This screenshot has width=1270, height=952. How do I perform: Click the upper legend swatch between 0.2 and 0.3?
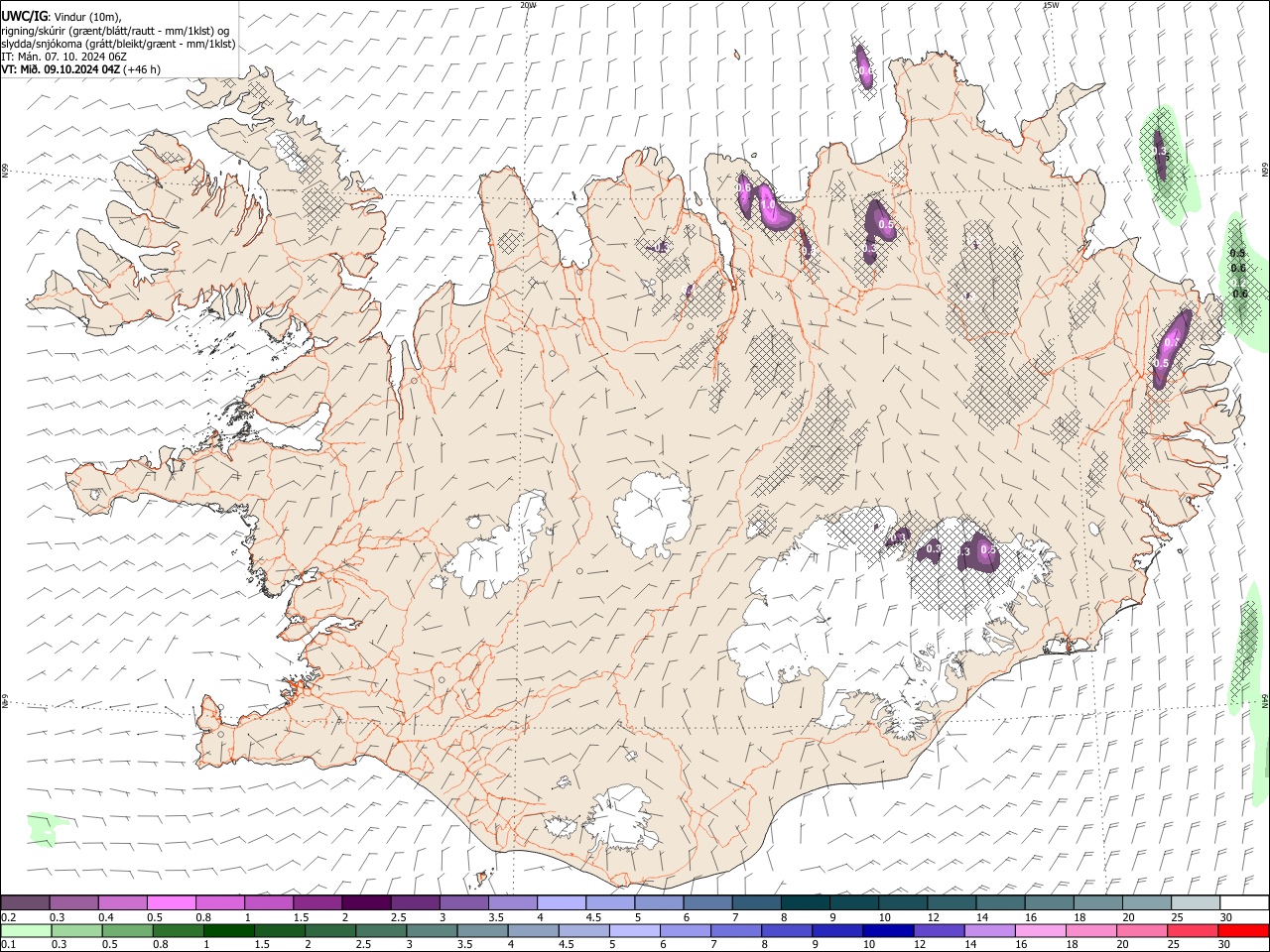click(25, 902)
